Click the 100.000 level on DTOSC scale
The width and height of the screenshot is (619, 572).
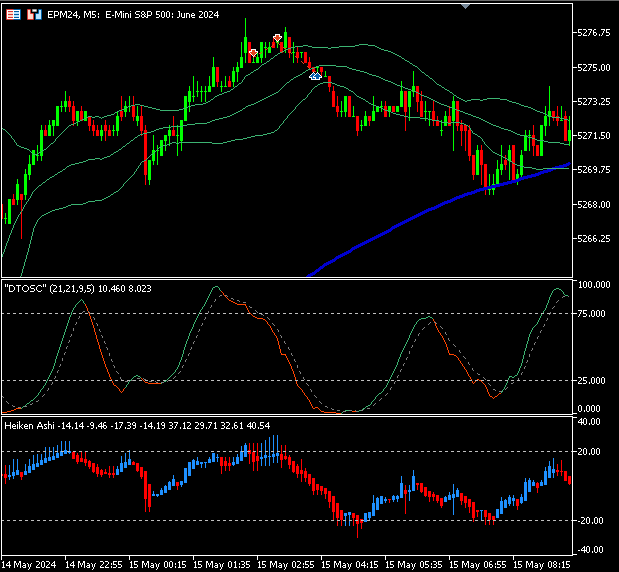pyautogui.click(x=594, y=285)
